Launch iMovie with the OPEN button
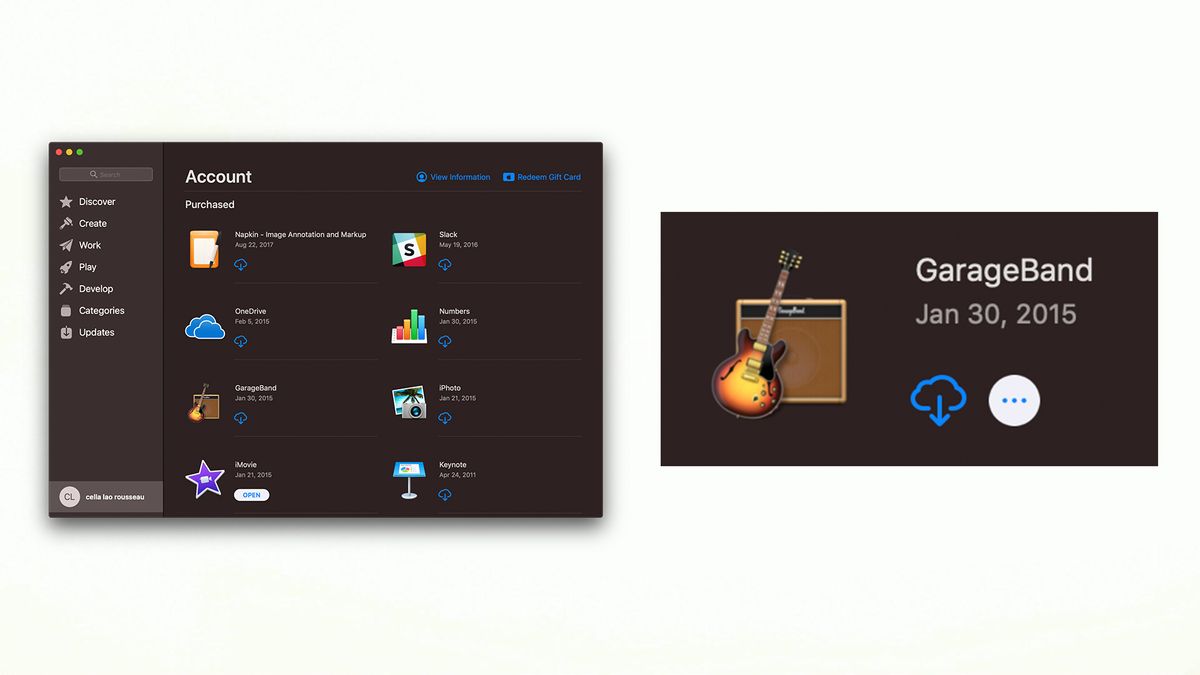Viewport: 1200px width, 675px height. [x=251, y=494]
